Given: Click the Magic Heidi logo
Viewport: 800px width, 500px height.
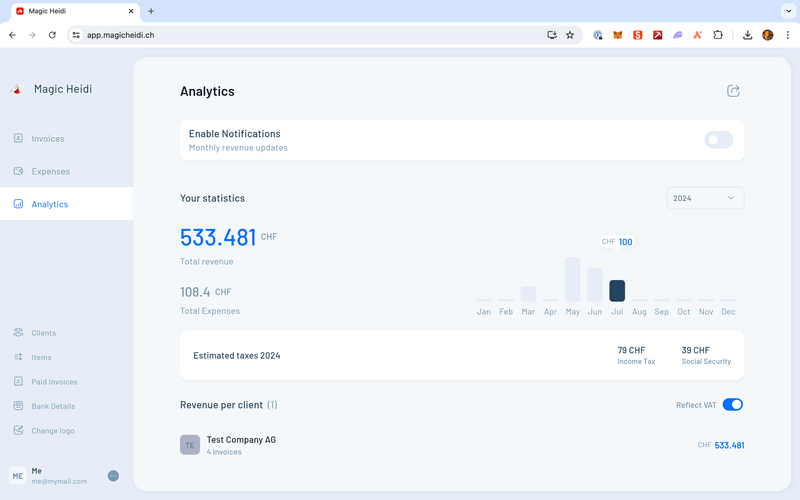Looking at the screenshot, I should pos(17,89).
